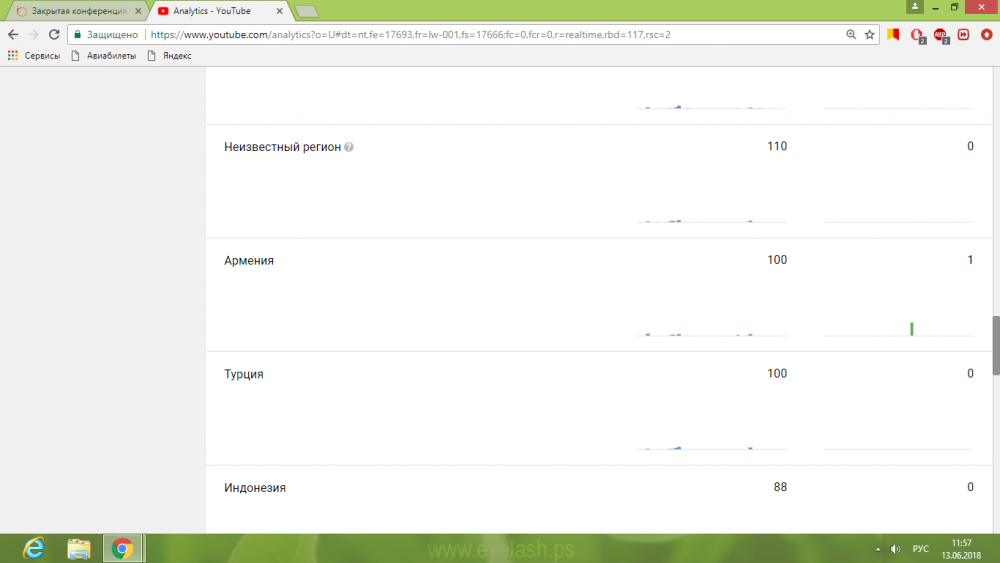Viewport: 1000px width, 563px height.
Task: Go back to the previous page
Action: pos(13,34)
